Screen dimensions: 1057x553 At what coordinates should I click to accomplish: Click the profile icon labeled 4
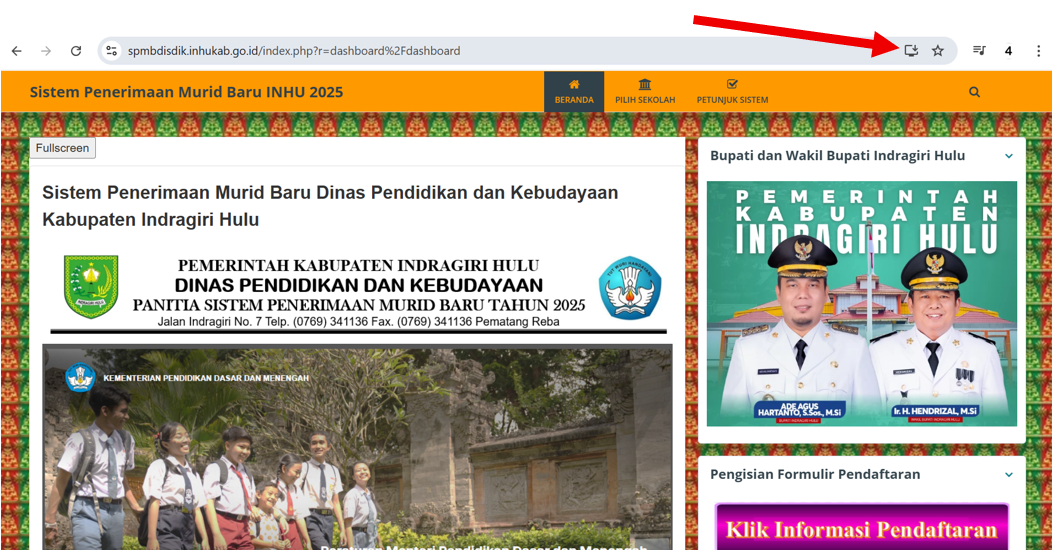tap(1008, 51)
